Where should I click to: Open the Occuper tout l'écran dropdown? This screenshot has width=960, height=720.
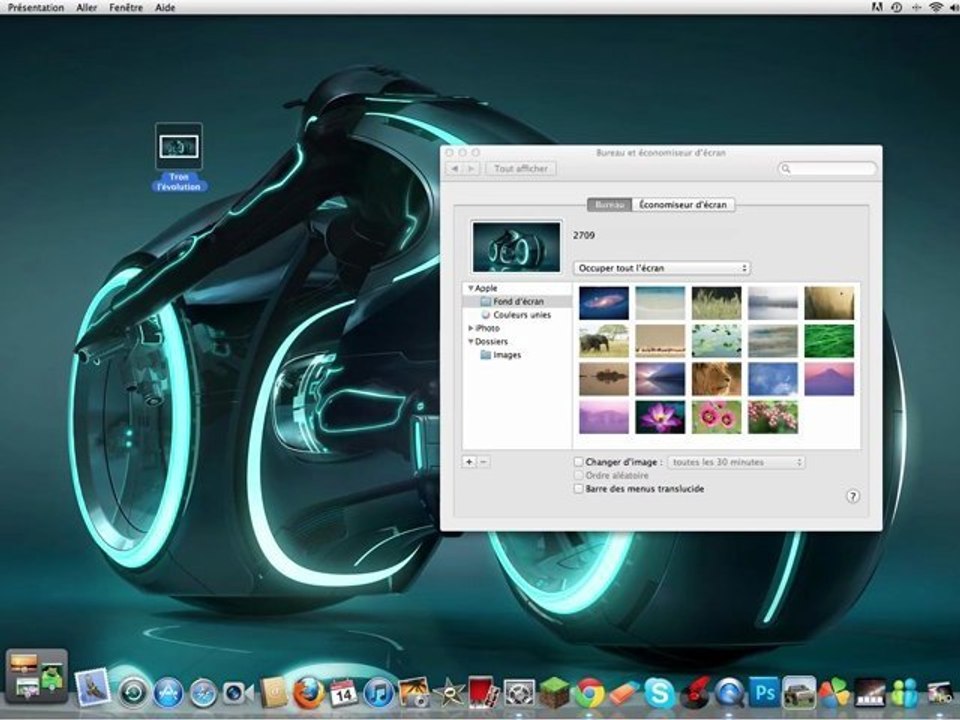(662, 268)
